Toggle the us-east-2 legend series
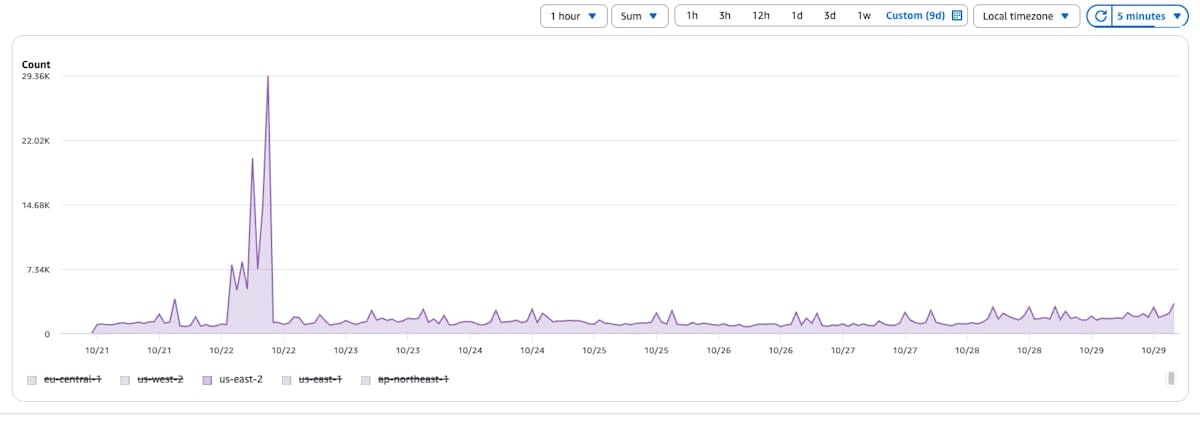The image size is (1200, 423). point(233,379)
